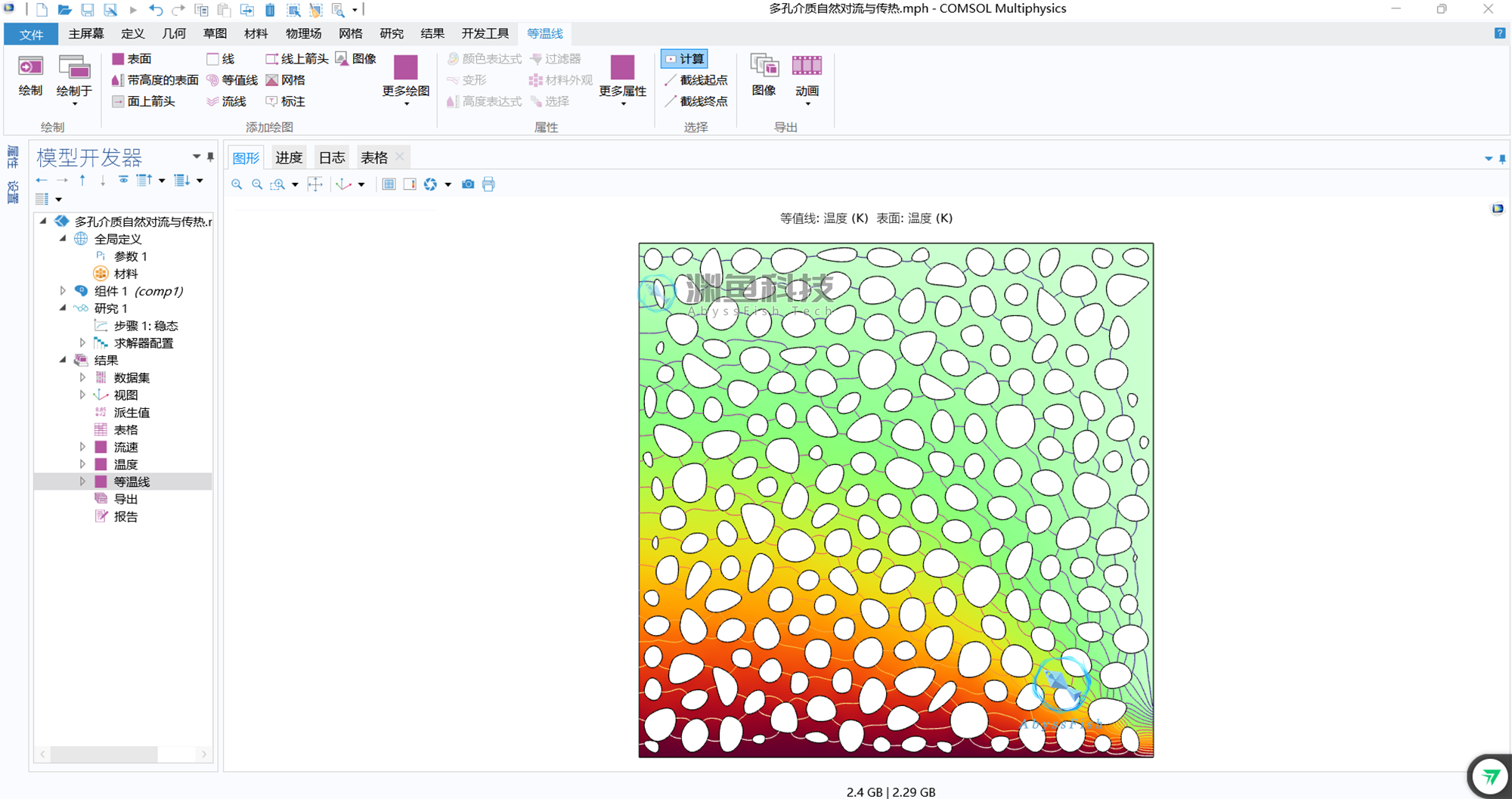Toggle the color legend in graphics toolbar

(x=410, y=184)
